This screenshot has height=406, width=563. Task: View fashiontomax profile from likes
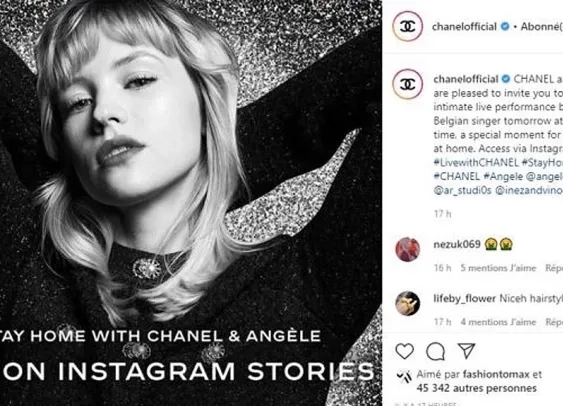496,374
